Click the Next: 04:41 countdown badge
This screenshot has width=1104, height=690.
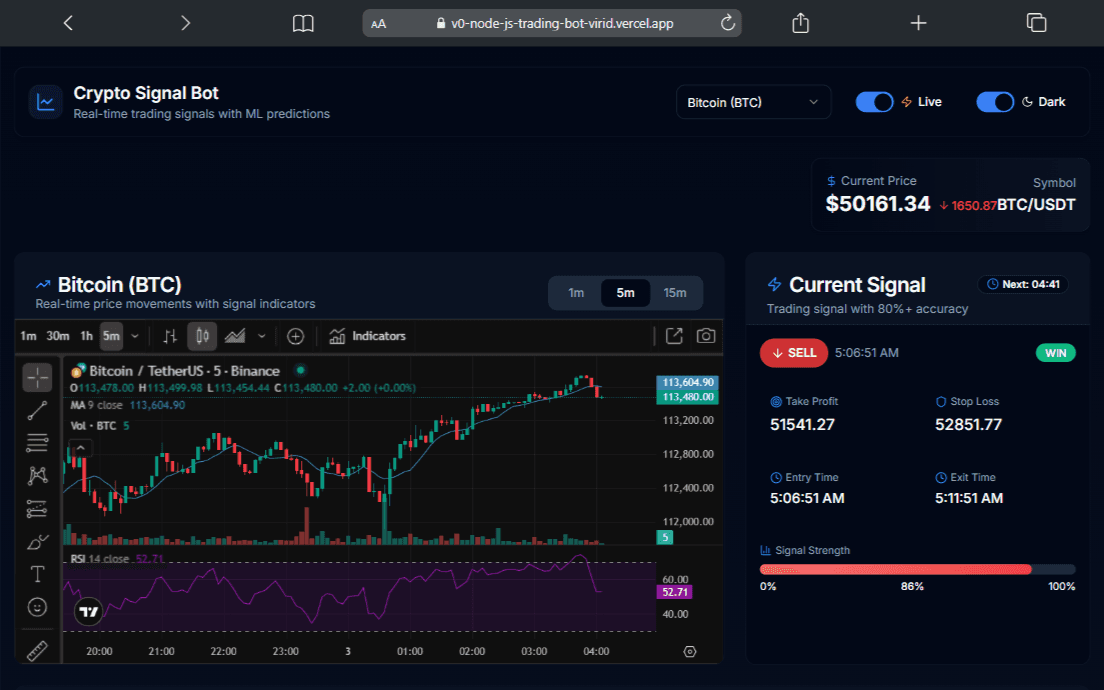coord(1023,284)
